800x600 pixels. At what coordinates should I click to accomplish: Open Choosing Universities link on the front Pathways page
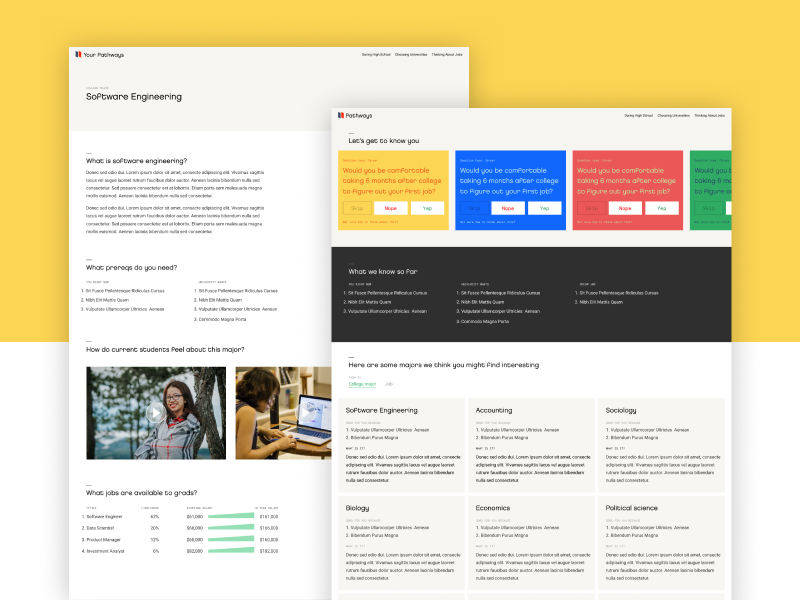[x=673, y=116]
